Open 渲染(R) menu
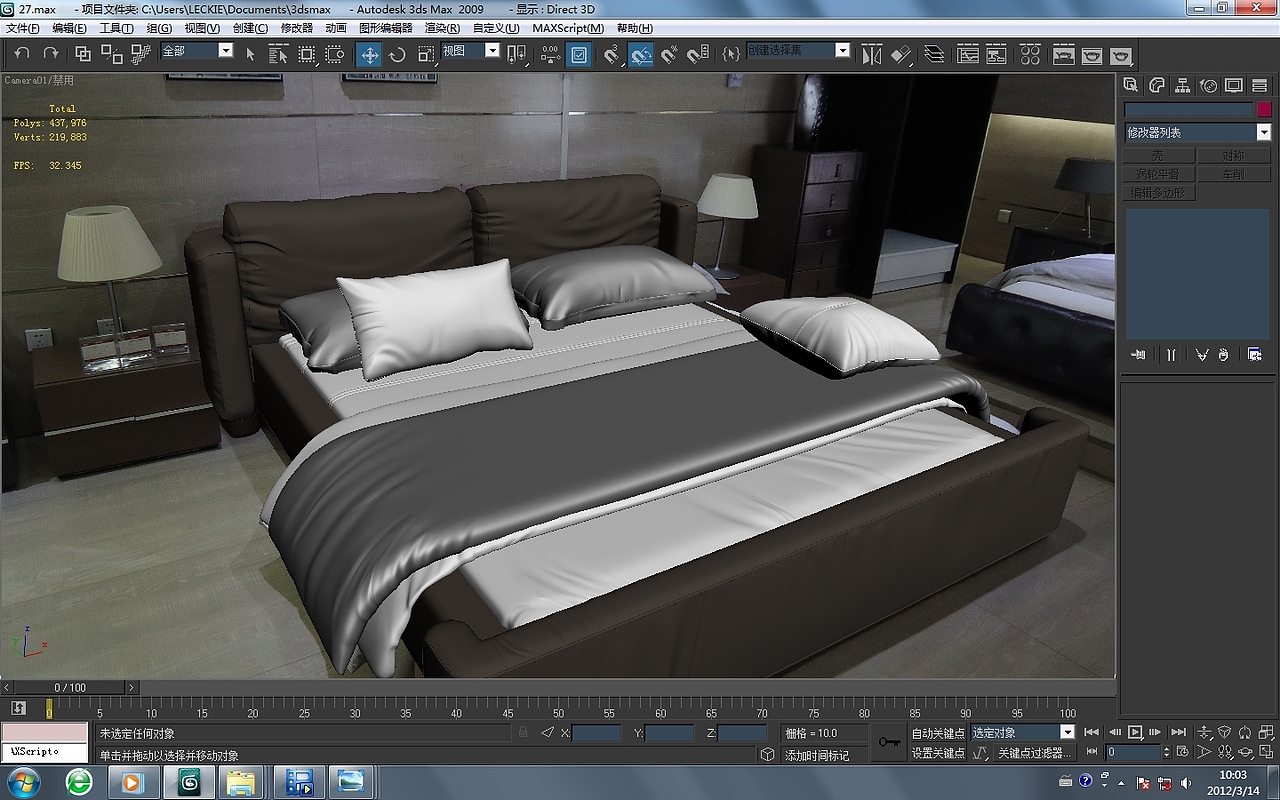 pos(442,28)
